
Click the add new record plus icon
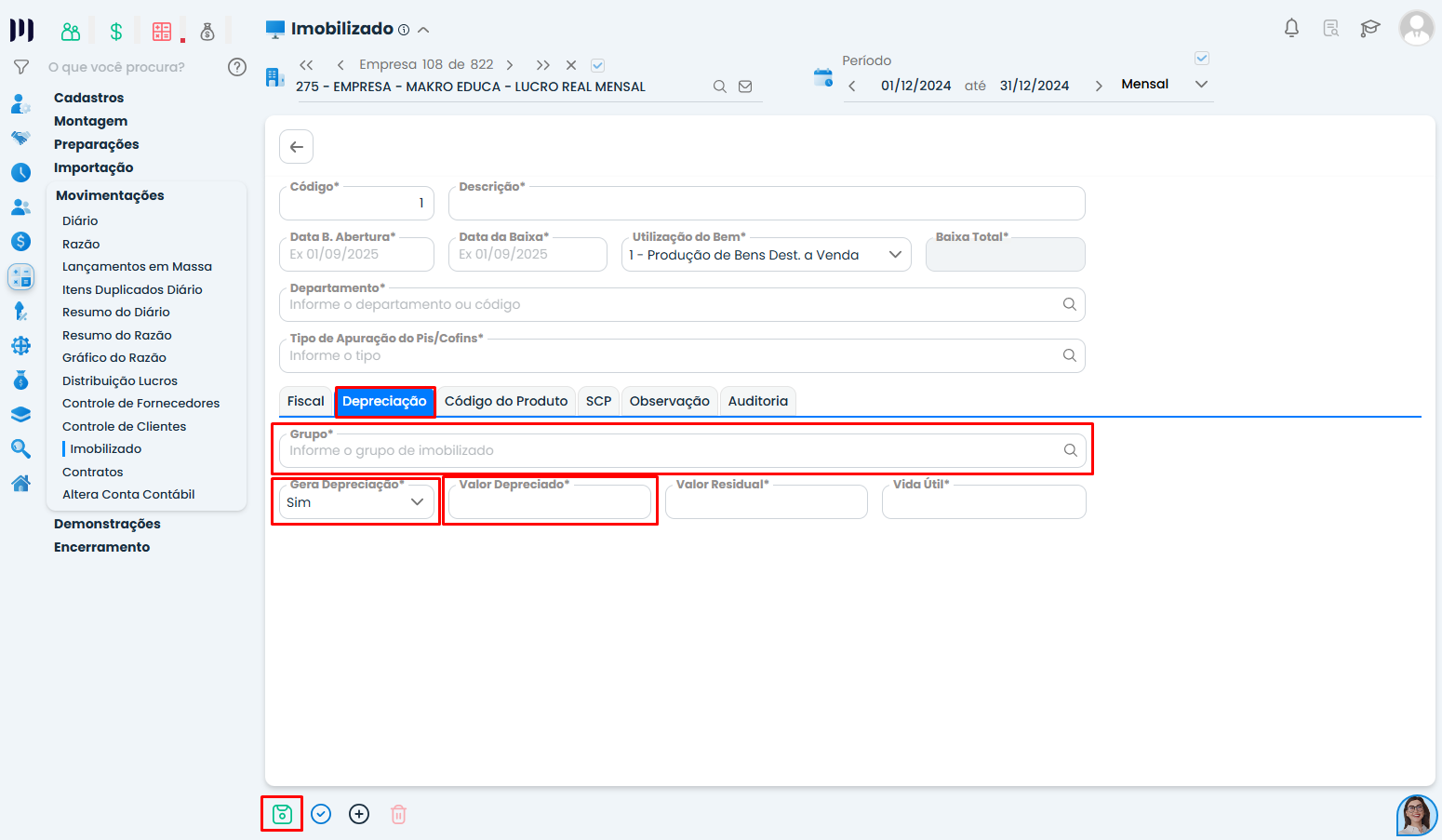[x=359, y=815]
